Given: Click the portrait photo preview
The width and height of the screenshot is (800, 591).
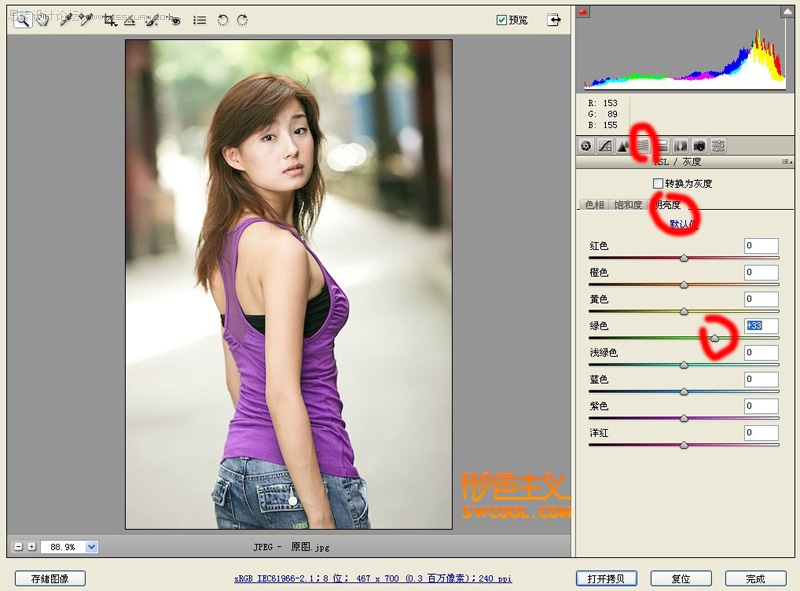Looking at the screenshot, I should [x=289, y=284].
